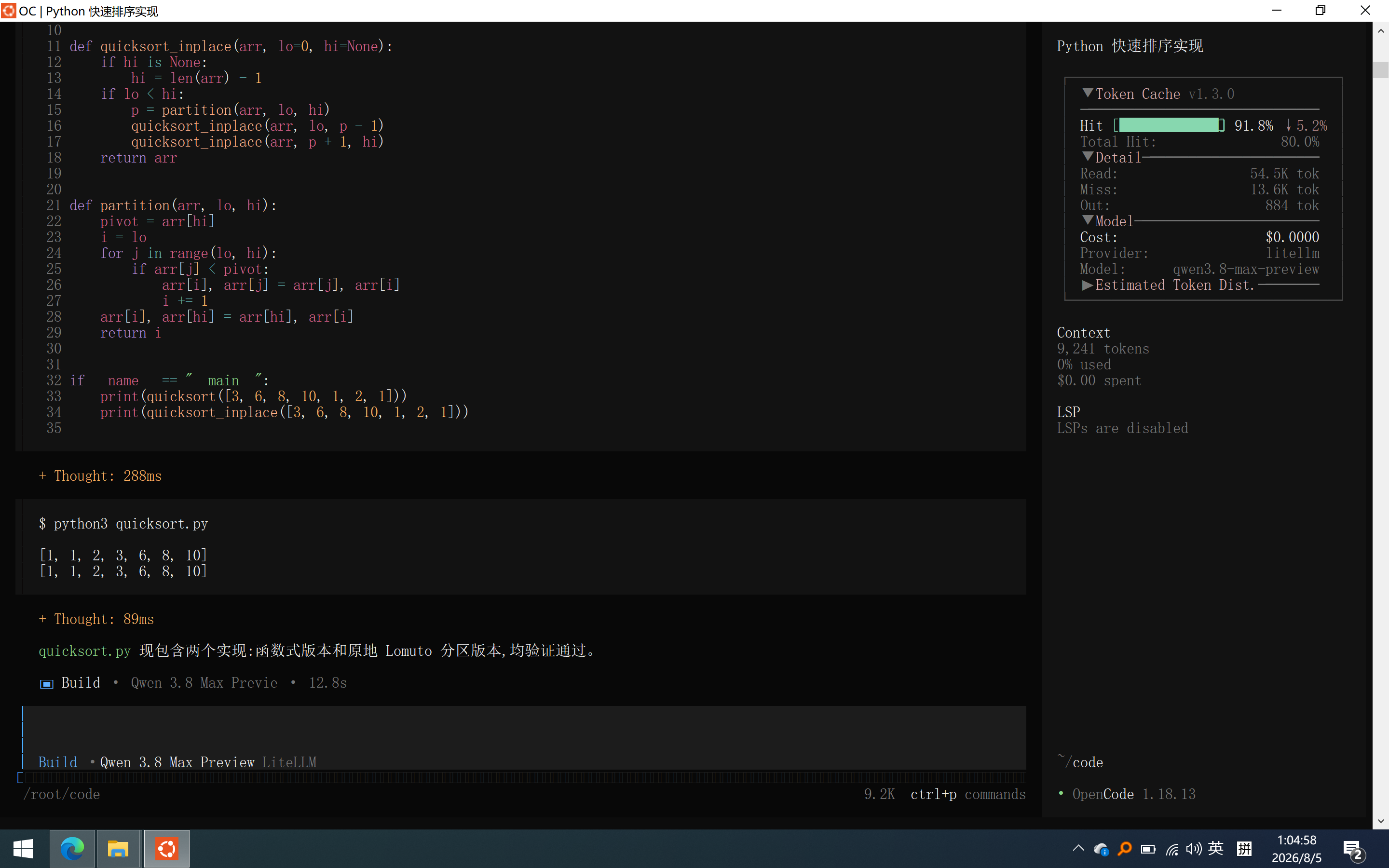Click the 9.2K token count

click(879, 795)
